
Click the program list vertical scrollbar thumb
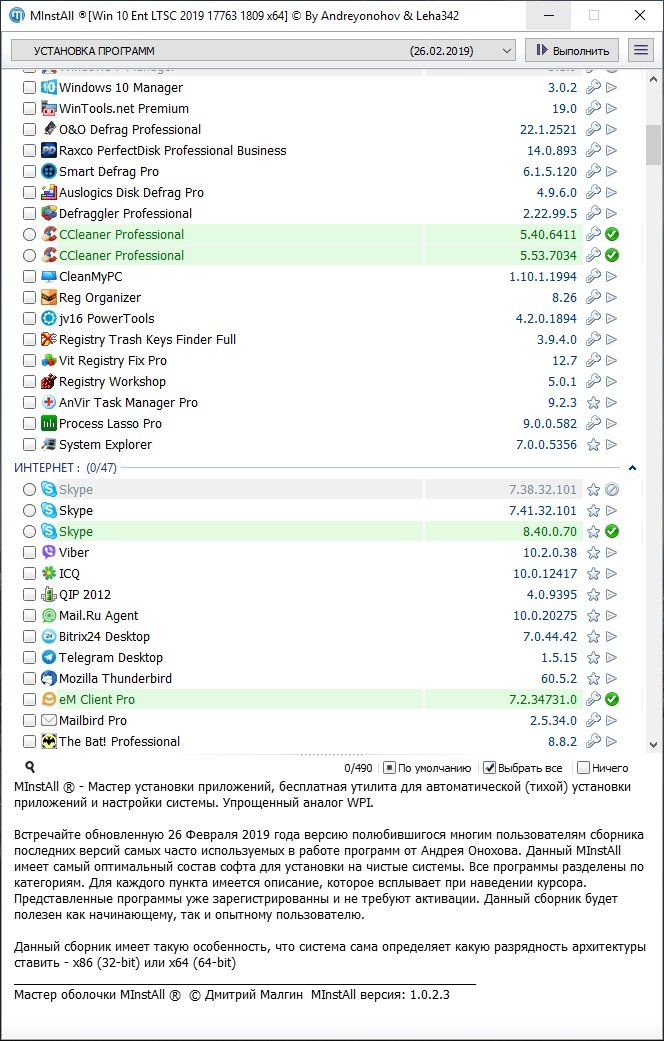coord(654,145)
